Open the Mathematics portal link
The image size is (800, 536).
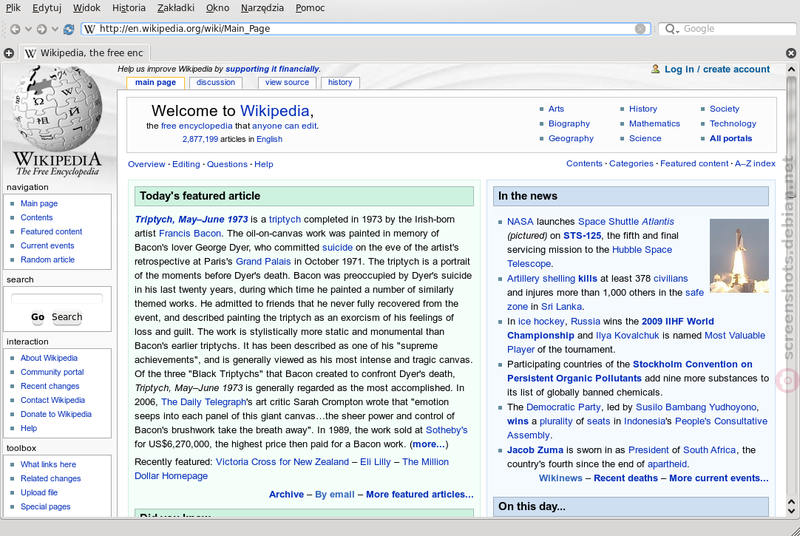655,123
